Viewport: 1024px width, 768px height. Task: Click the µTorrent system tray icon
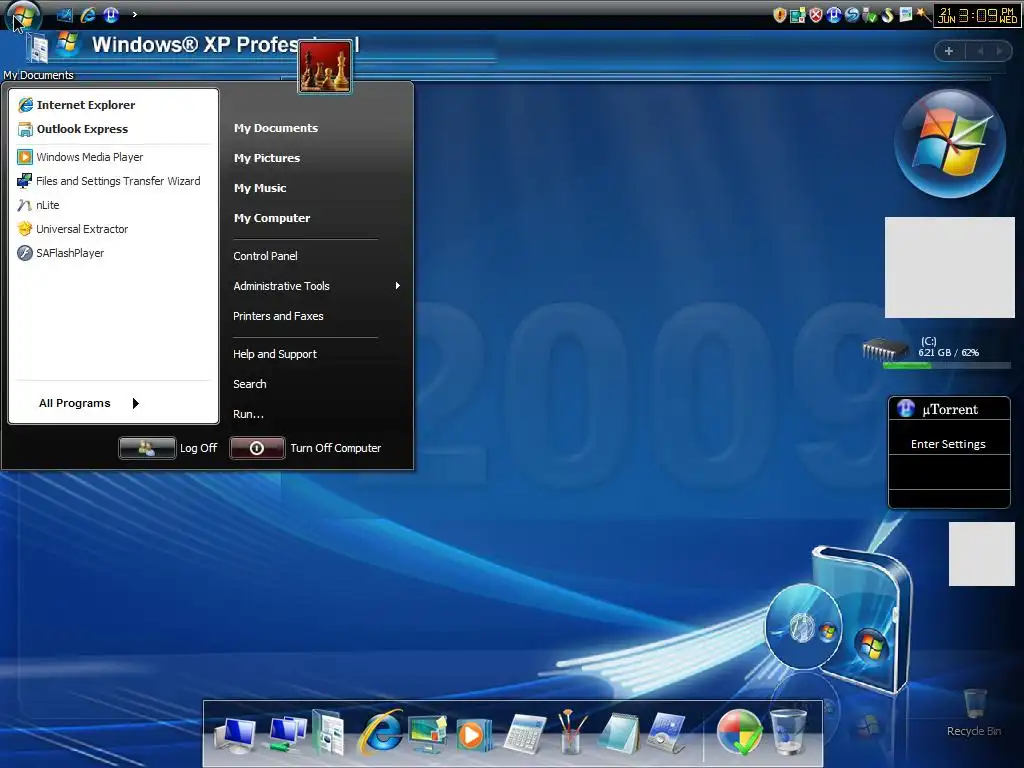click(833, 15)
